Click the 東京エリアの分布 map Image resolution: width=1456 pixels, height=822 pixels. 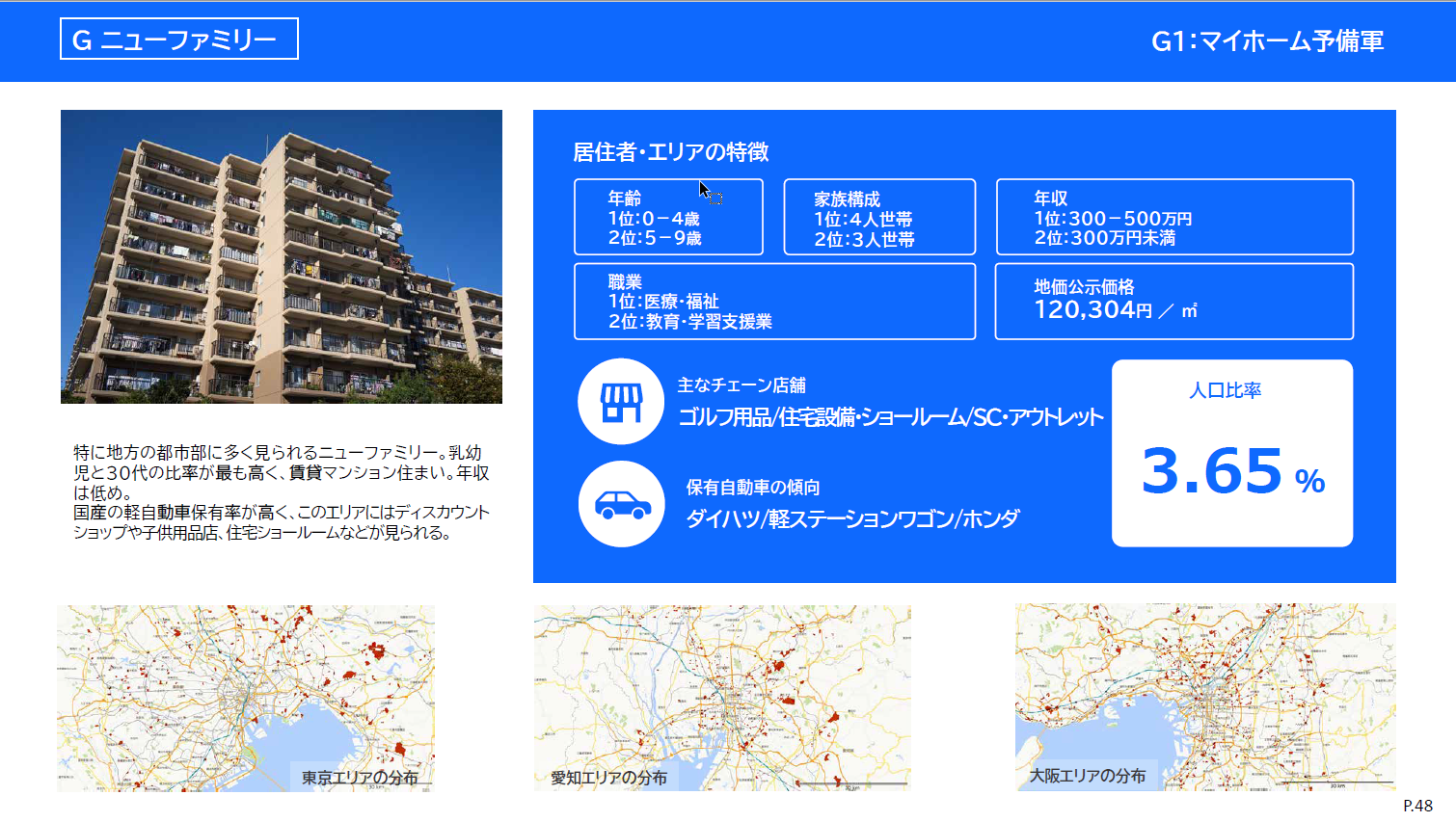pos(248,699)
